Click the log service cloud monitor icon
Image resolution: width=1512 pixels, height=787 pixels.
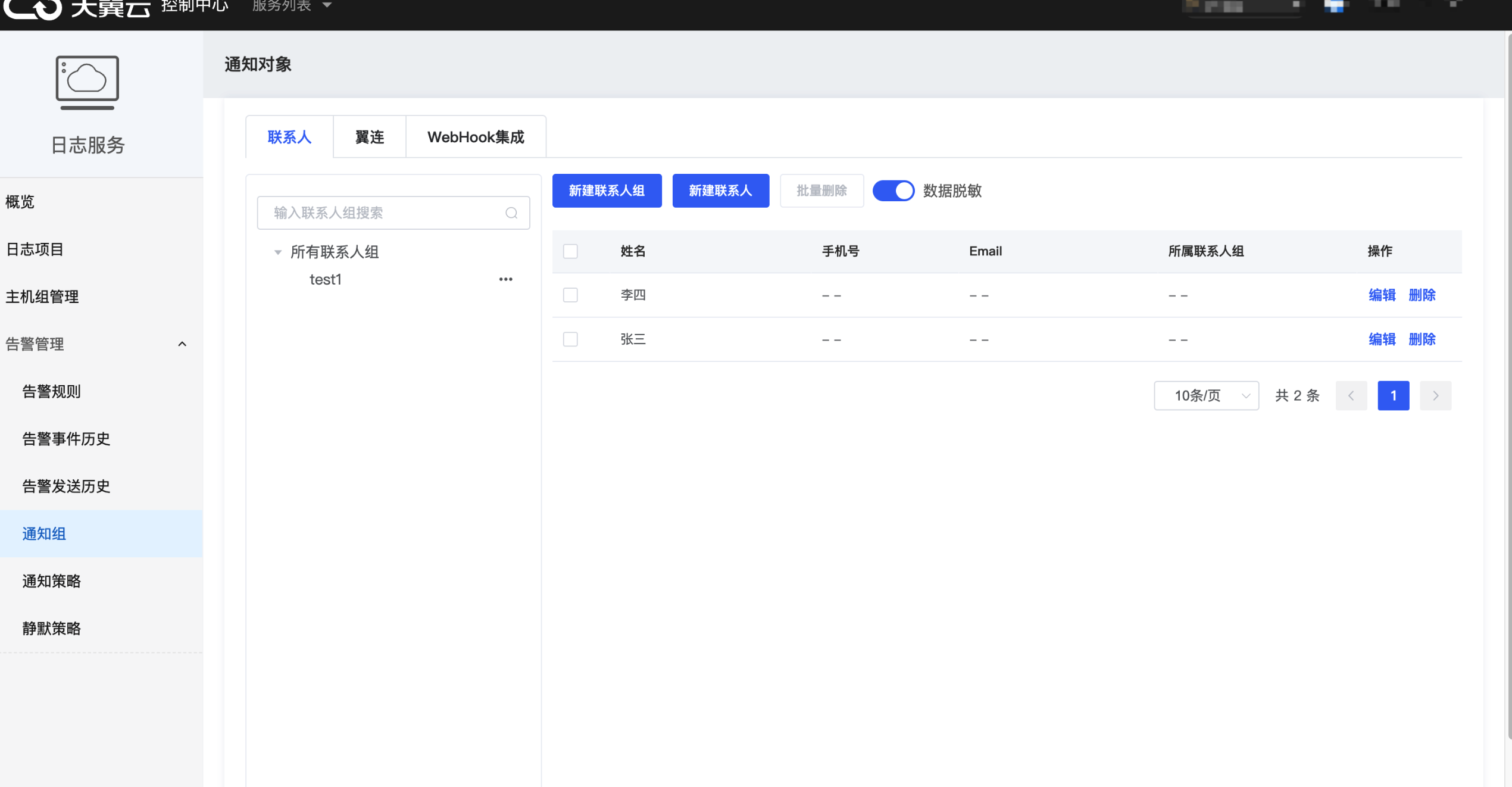pyautogui.click(x=88, y=82)
